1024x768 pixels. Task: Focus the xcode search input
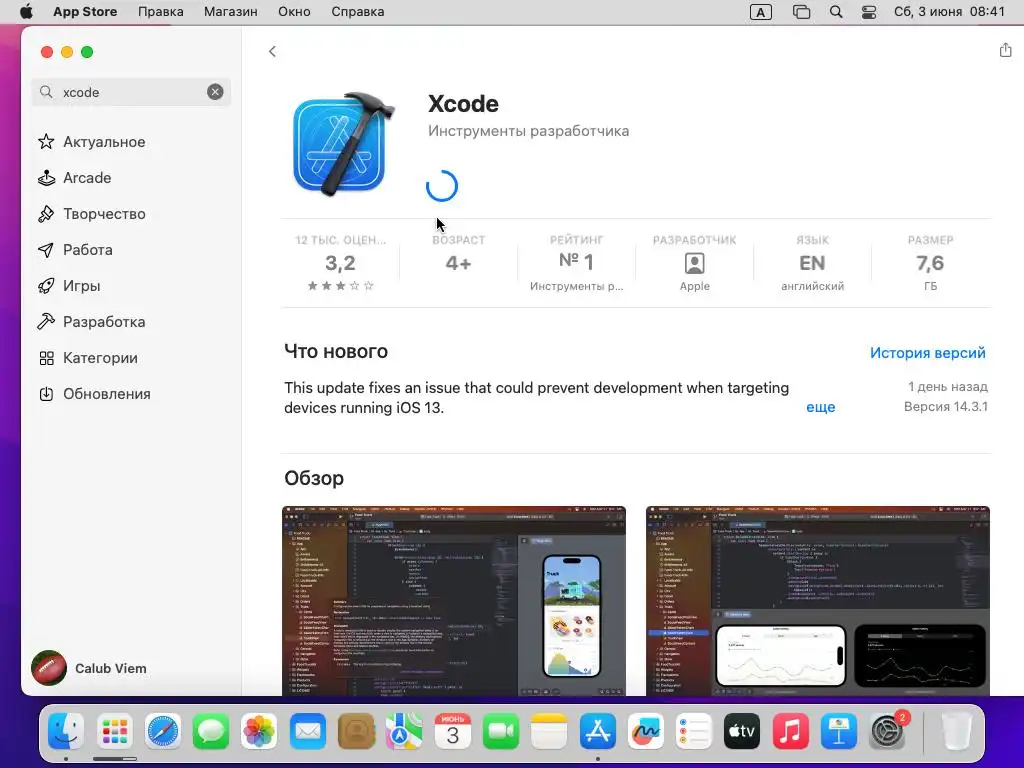(x=131, y=92)
